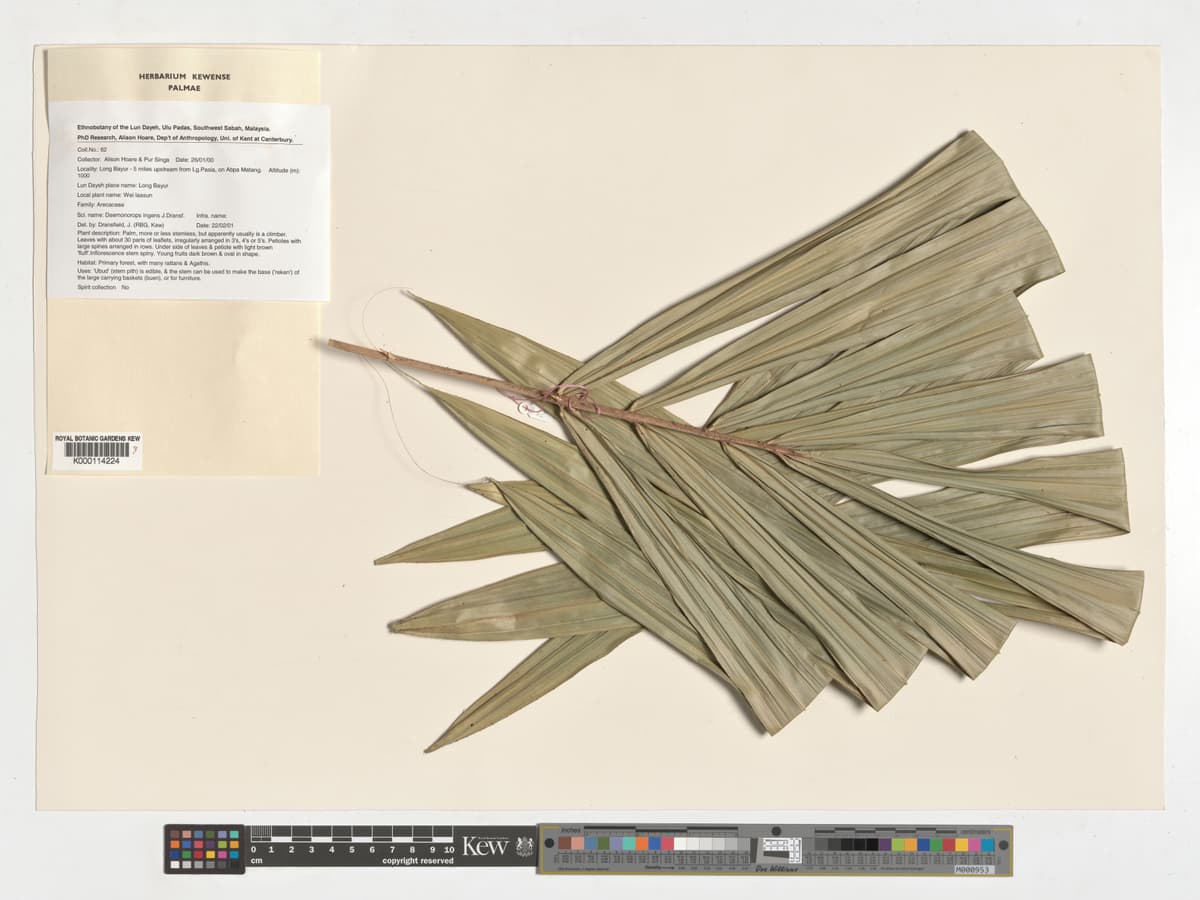Select the 'PALMAE' heading text
The height and width of the screenshot is (900, 1200).
[x=182, y=88]
